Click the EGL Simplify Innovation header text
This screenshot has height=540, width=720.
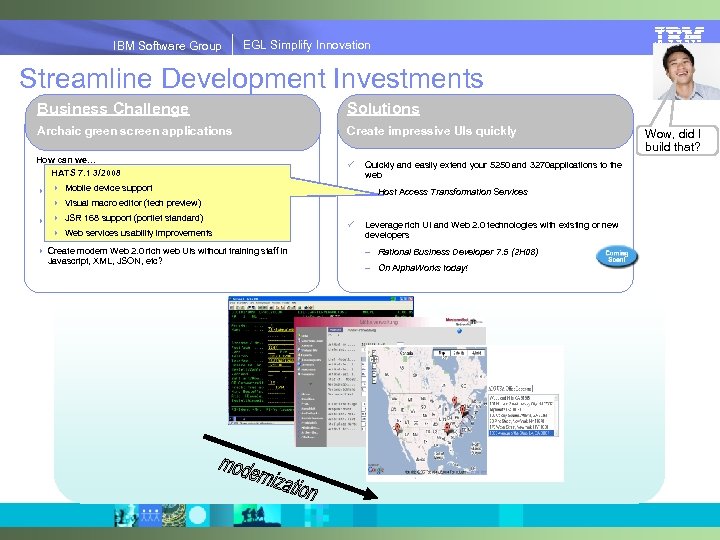pos(307,45)
